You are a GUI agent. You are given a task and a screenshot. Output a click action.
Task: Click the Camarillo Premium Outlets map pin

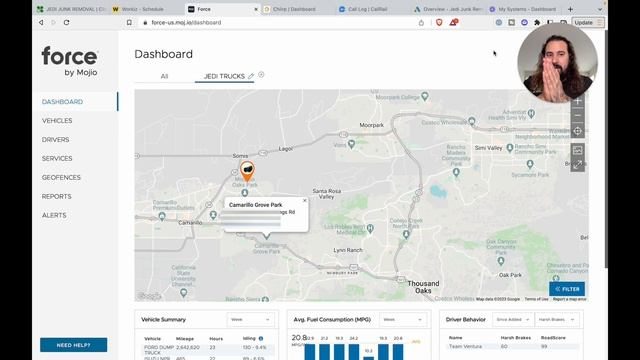point(162,216)
